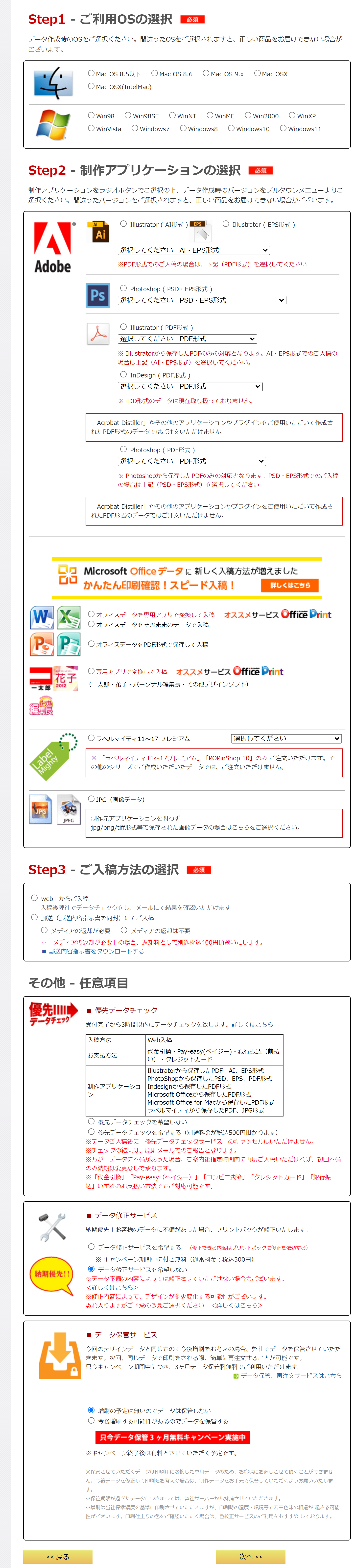Click red データ保管3ヶ月無料キャンペーン banner

pyautogui.click(x=173, y=1437)
